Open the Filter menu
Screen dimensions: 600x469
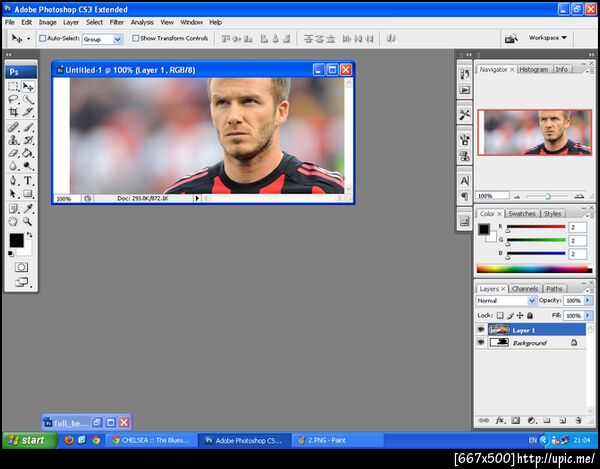116,22
